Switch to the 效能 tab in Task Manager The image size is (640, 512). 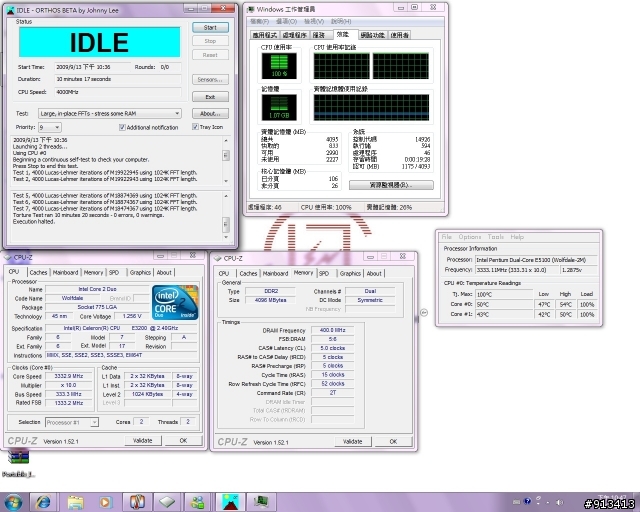coord(345,34)
